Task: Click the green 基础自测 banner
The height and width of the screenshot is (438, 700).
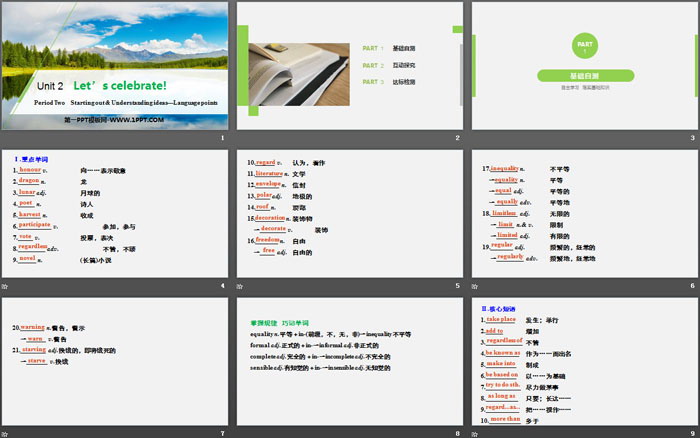Action: [587, 75]
